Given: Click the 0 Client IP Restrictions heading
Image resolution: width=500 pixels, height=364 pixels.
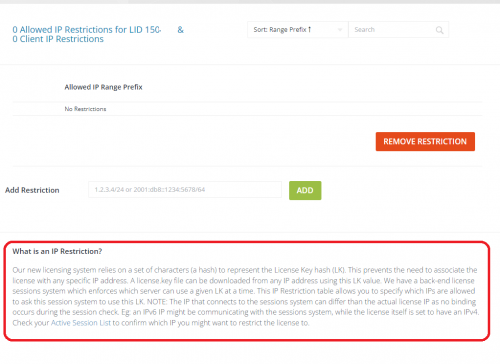Looking at the screenshot, I should pos(58,39).
